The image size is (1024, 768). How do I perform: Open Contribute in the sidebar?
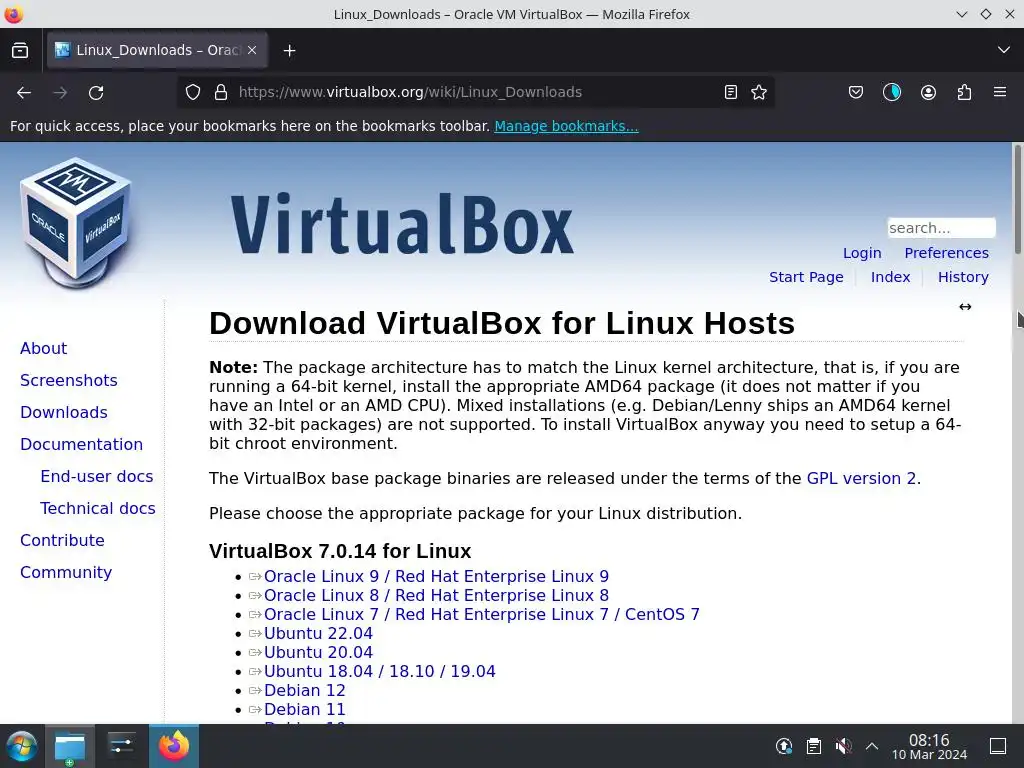62,540
